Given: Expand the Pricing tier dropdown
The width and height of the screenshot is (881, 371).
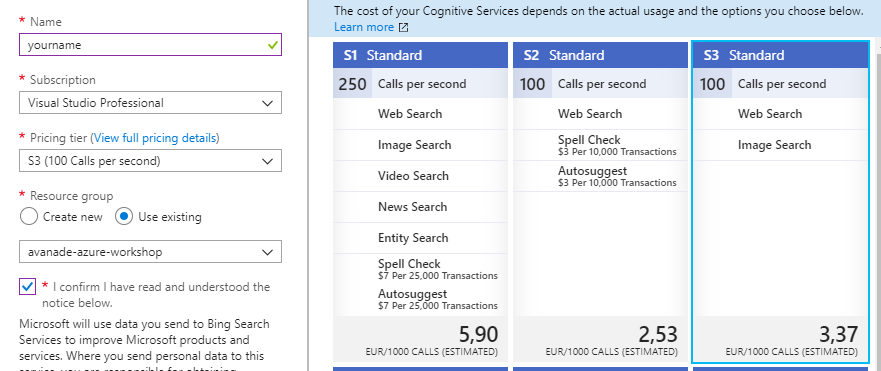Looking at the screenshot, I should (x=151, y=161).
